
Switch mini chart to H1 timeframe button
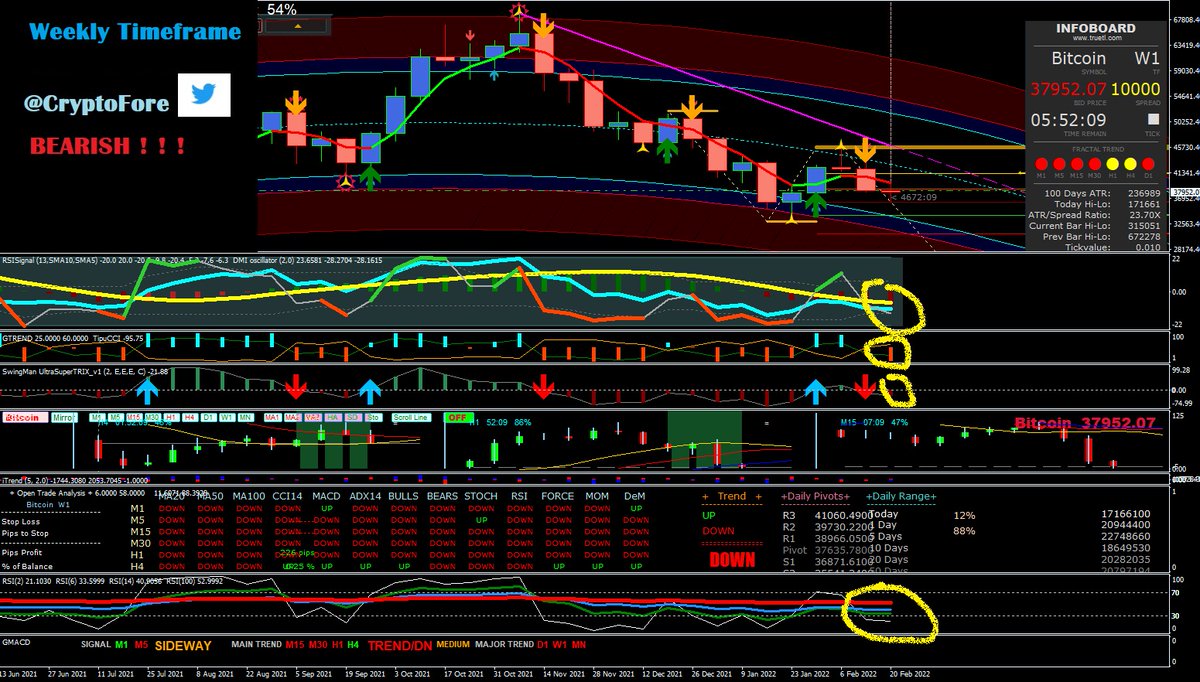click(171, 417)
